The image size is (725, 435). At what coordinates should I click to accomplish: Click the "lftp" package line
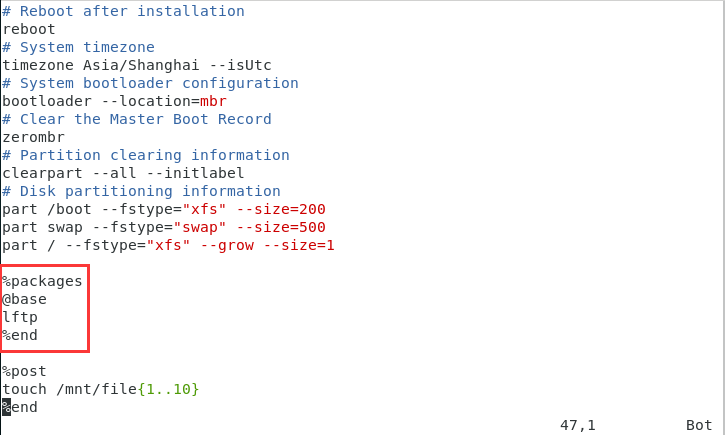click(20, 317)
